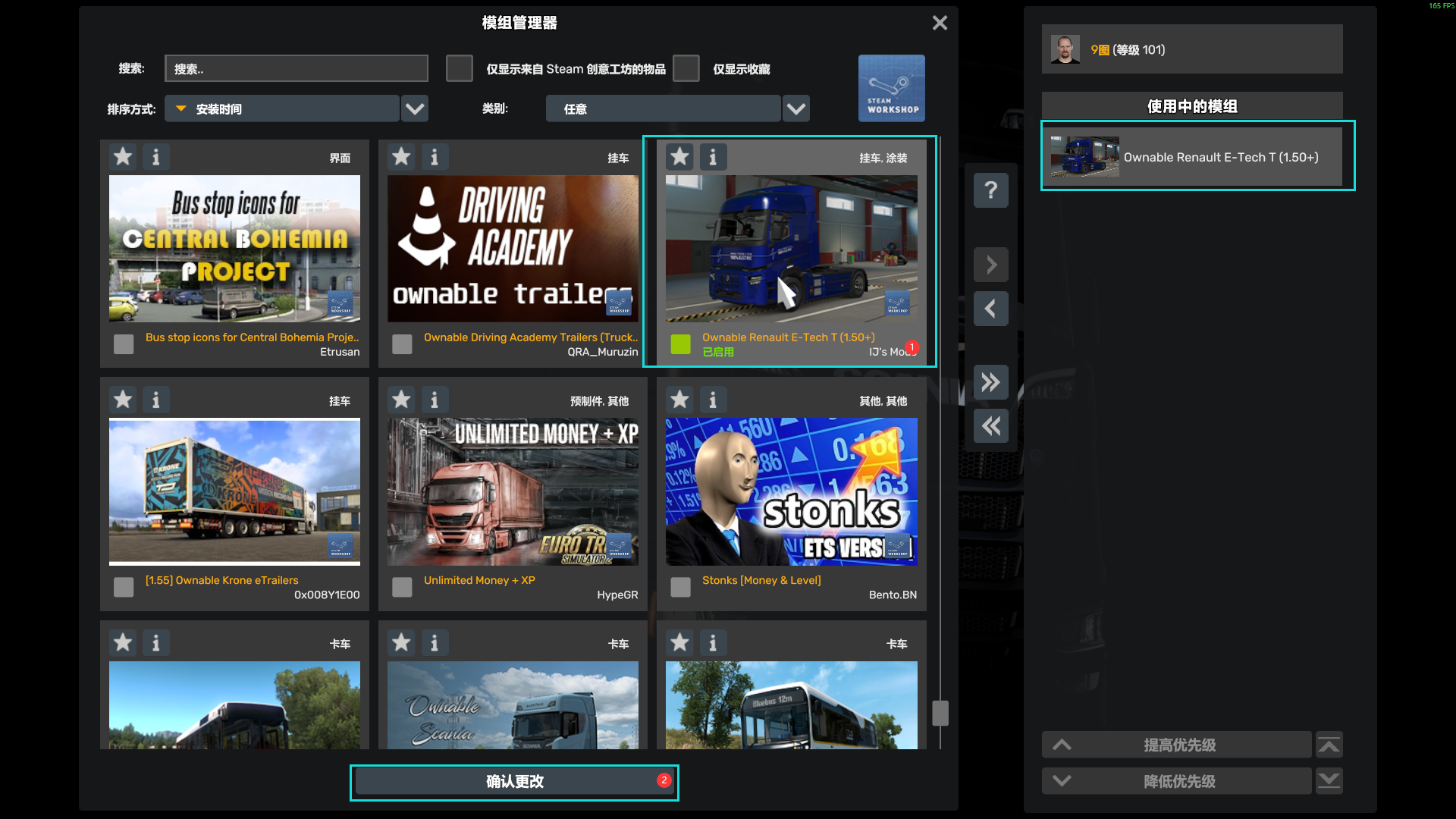Move mod to top priority icon
This screenshot has height=819, width=1456.
point(1329,745)
